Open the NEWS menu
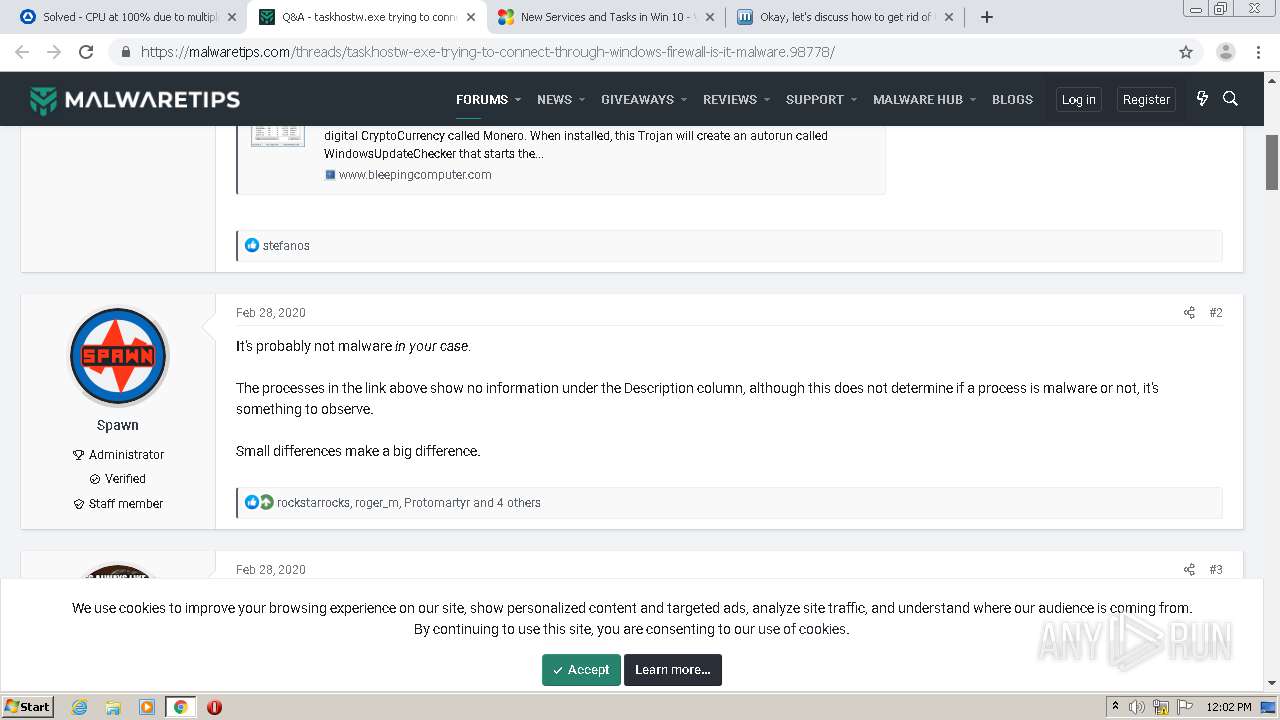1280x720 pixels. click(x=554, y=99)
